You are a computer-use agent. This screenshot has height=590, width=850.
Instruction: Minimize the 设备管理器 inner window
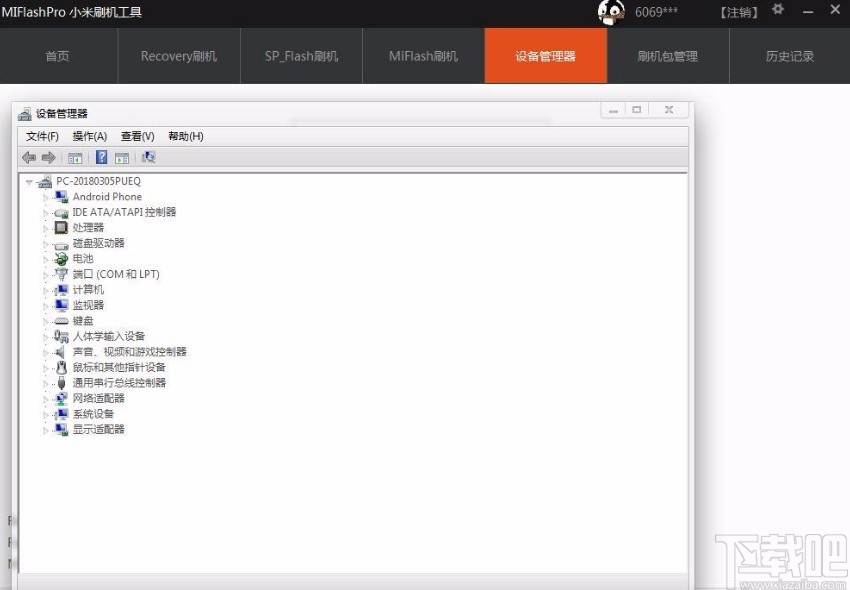[613, 110]
